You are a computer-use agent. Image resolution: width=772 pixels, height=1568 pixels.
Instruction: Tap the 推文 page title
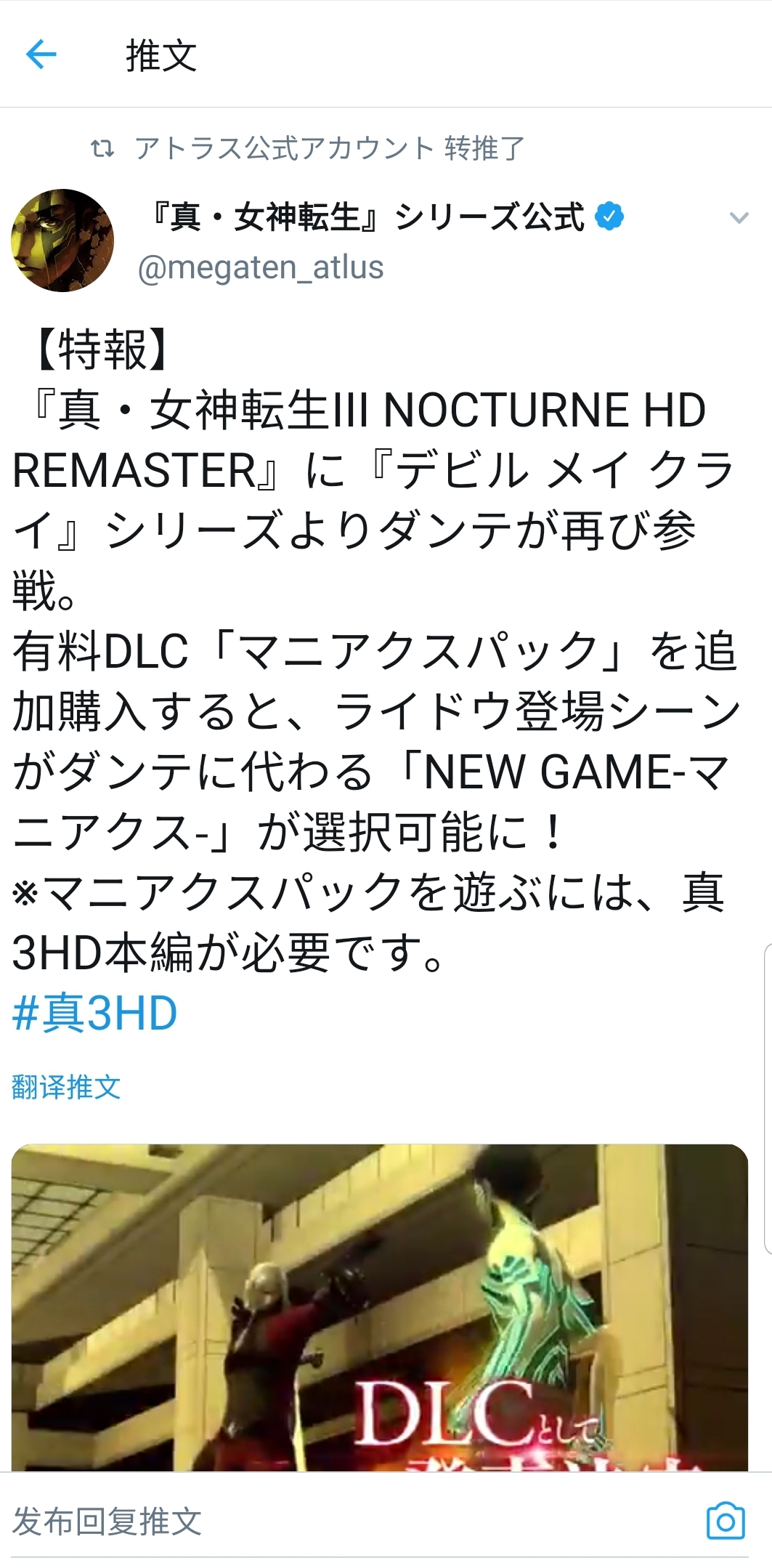161,55
